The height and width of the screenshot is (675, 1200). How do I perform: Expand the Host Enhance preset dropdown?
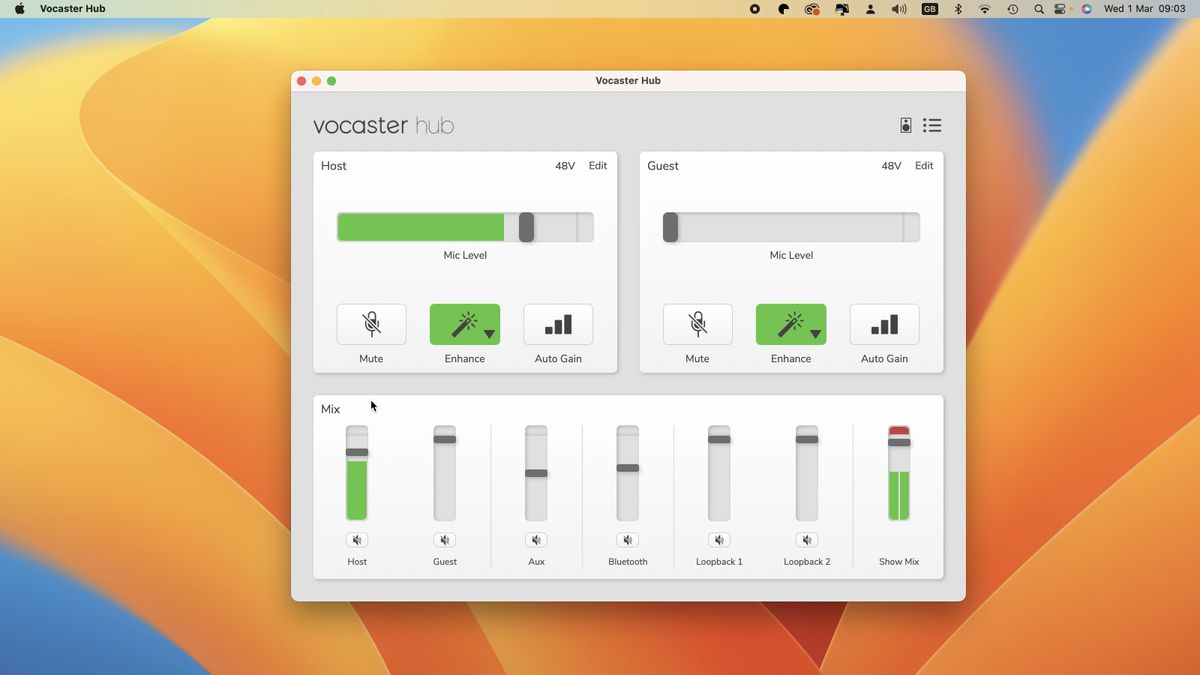(490, 333)
